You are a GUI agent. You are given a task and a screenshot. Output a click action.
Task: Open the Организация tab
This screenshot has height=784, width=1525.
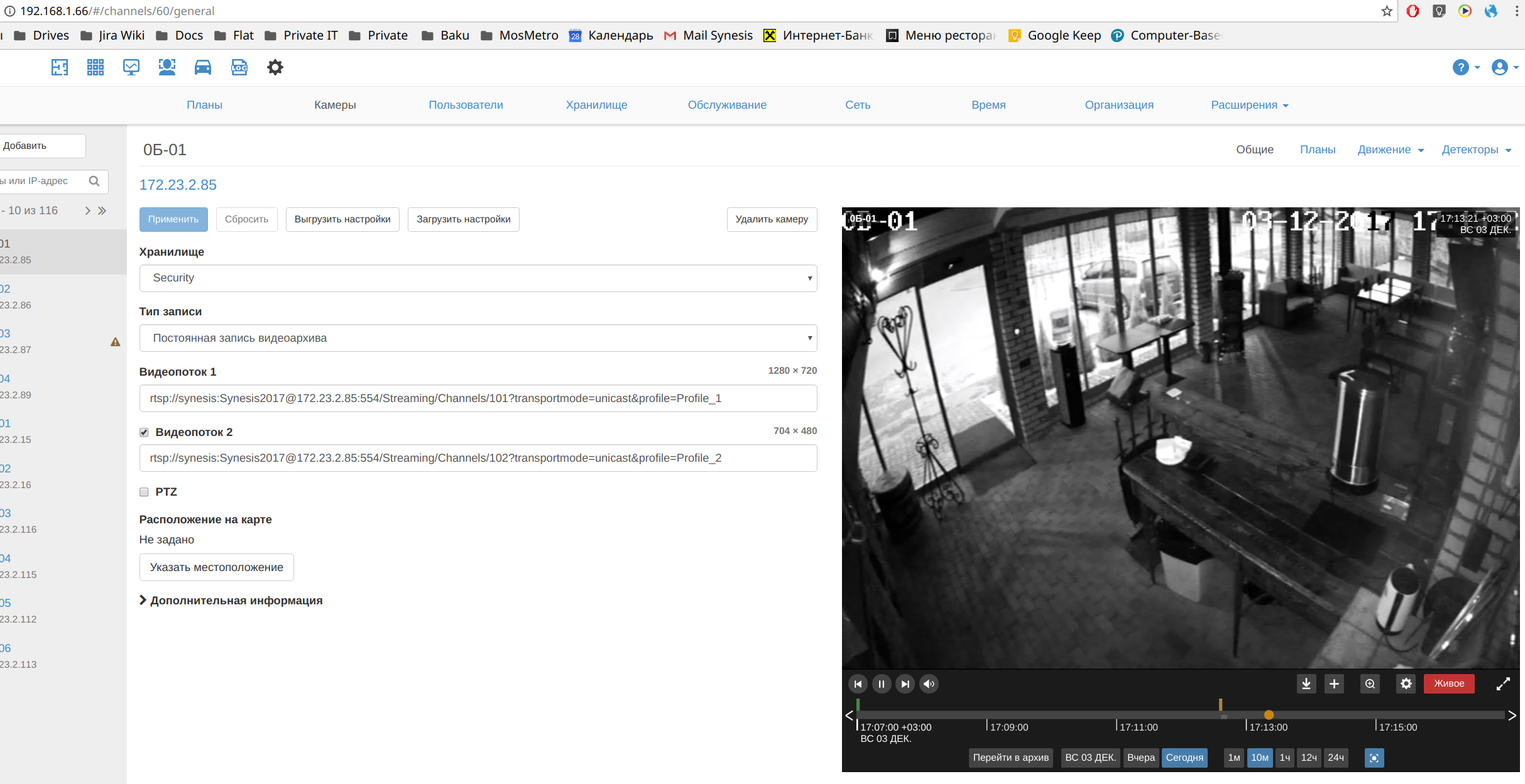(x=1119, y=105)
